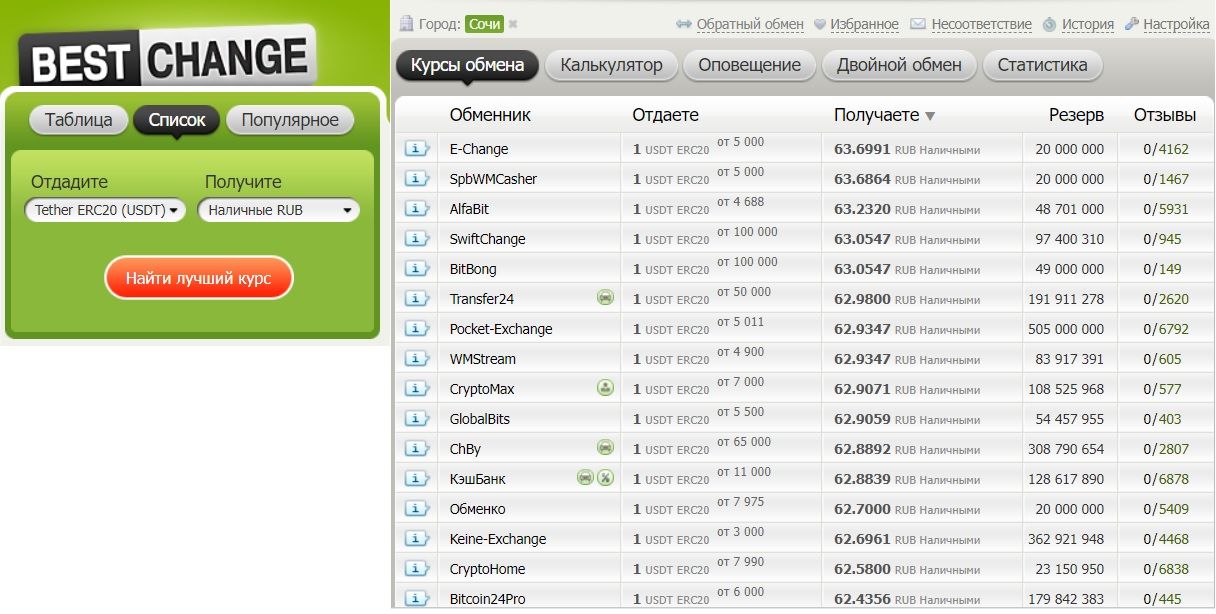Screen dimensions: 1216x614
Task: Open the AlfaBit exchanger link
Action: point(469,209)
